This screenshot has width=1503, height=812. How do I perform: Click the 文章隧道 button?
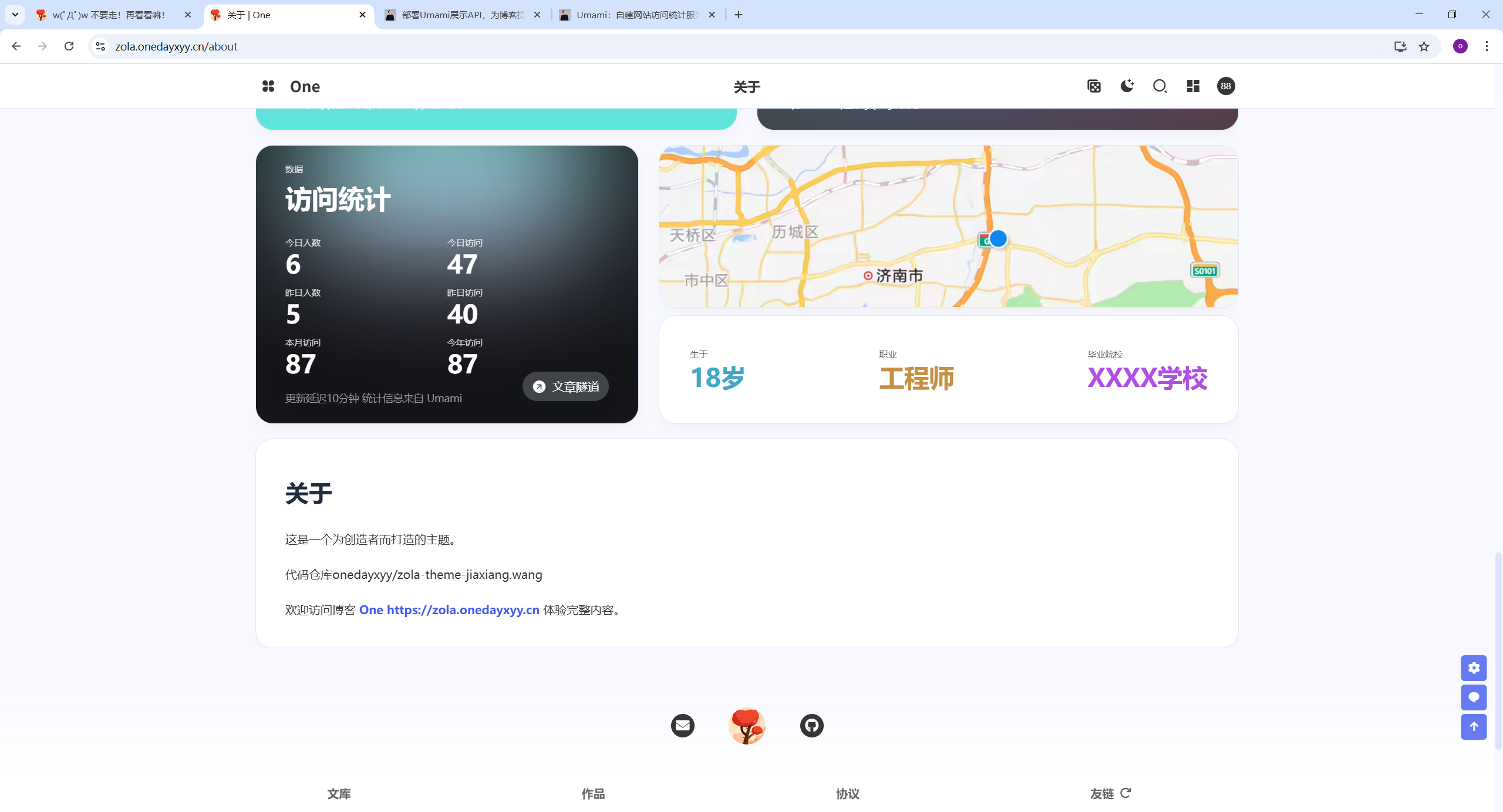(x=565, y=386)
